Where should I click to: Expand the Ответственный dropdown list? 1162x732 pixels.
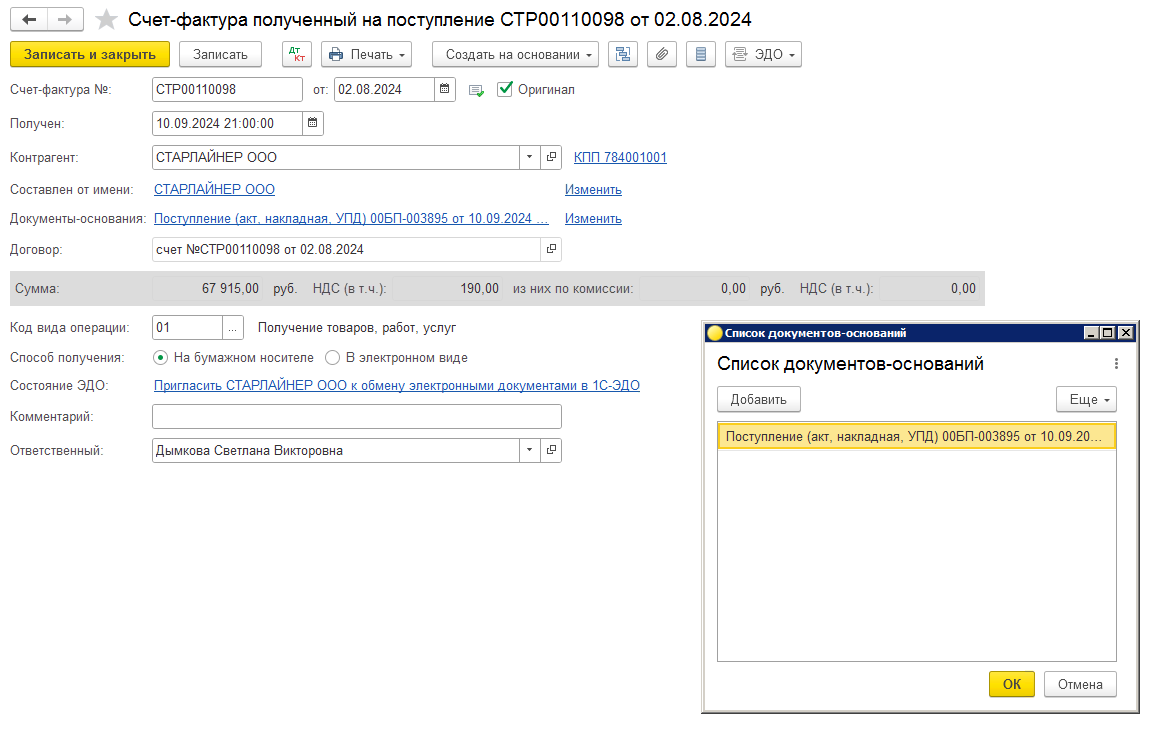529,450
